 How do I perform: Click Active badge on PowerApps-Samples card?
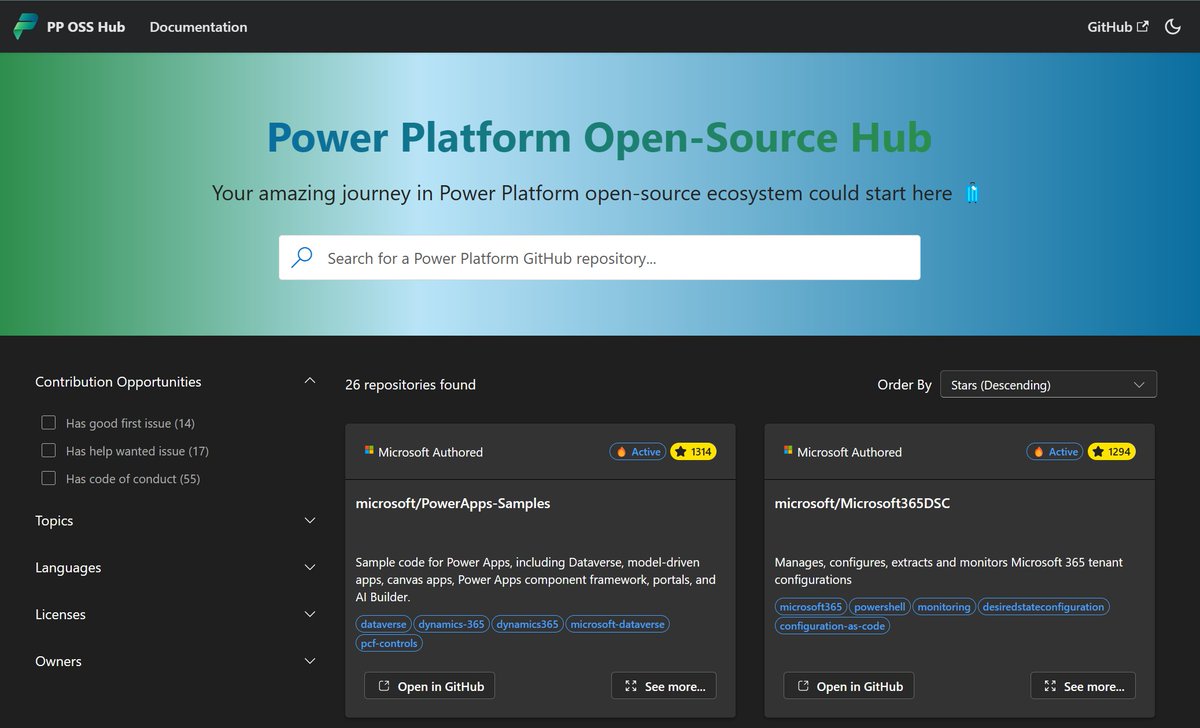click(638, 452)
